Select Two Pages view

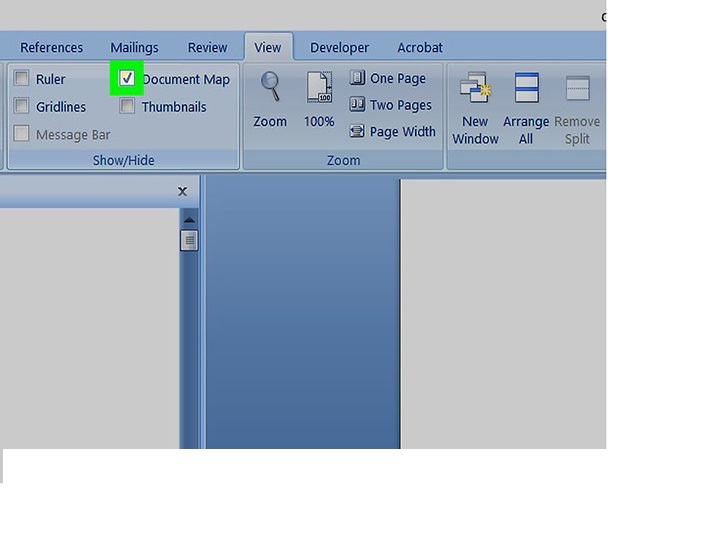(390, 105)
